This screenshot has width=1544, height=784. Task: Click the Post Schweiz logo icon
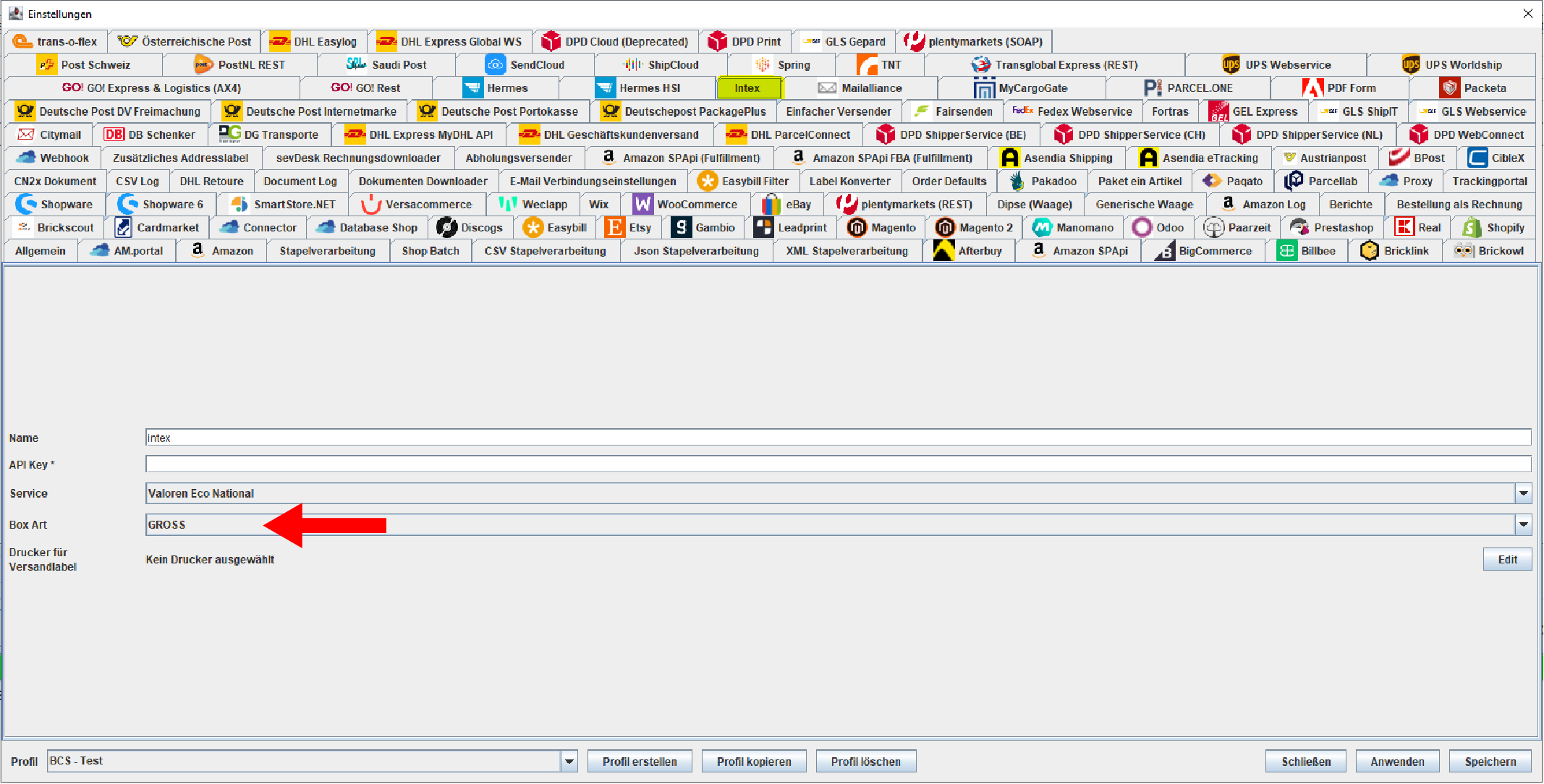coord(47,65)
